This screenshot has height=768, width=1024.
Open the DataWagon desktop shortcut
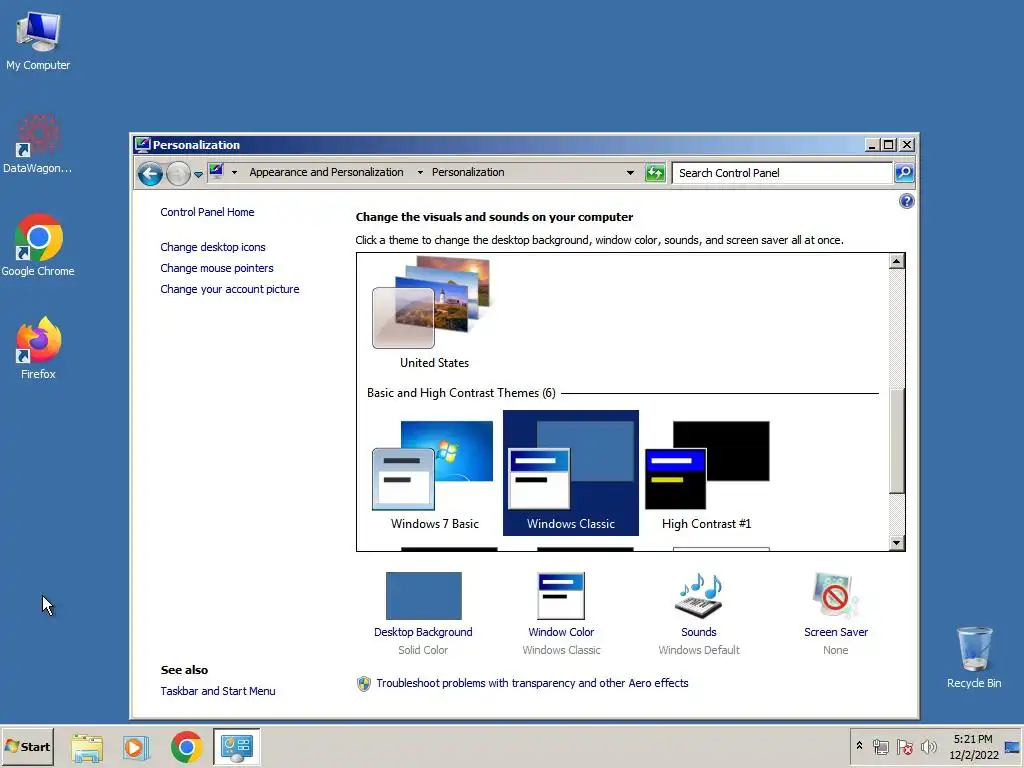coord(37,144)
